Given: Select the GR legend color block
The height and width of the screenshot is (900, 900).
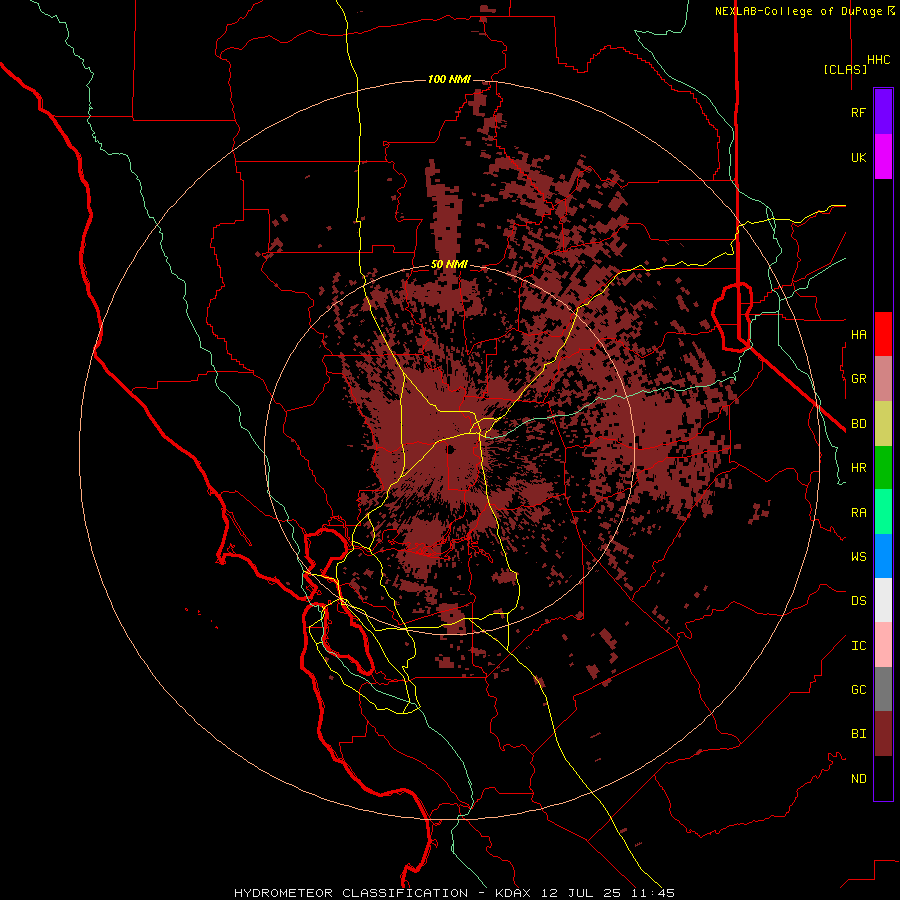Looking at the screenshot, I should [883, 379].
